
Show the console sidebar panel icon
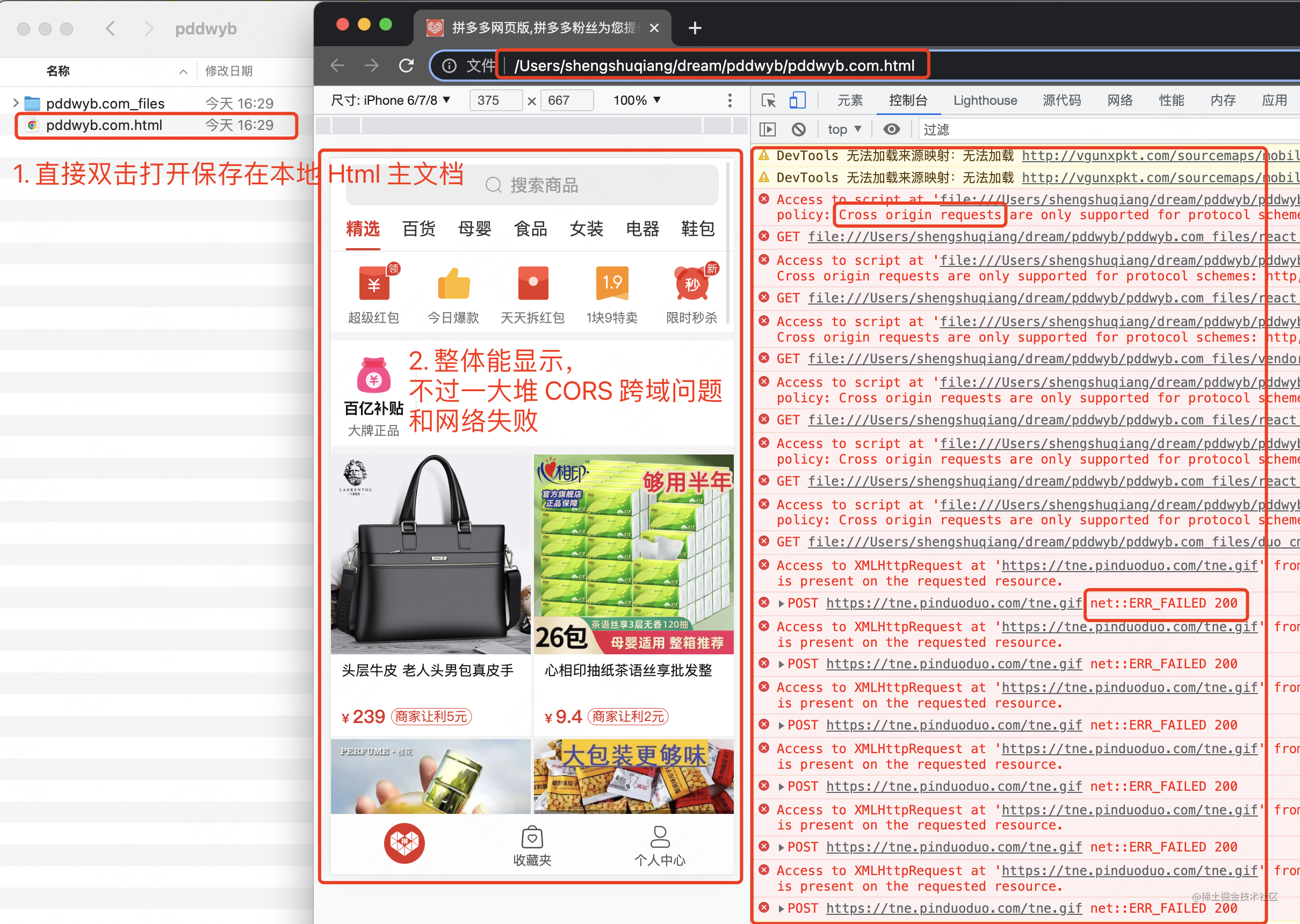click(x=768, y=129)
